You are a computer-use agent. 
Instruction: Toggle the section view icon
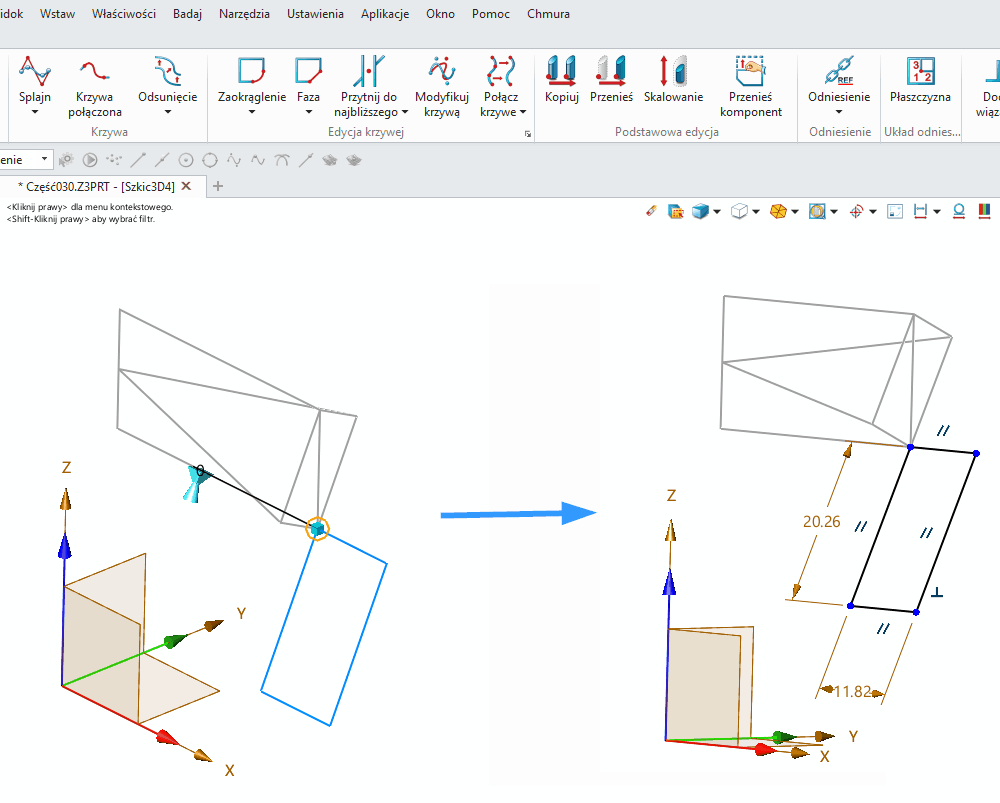click(x=818, y=211)
